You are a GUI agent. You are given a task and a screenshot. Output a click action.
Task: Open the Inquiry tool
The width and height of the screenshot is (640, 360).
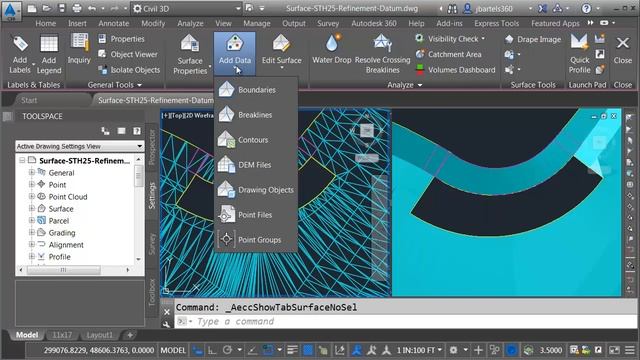pyautogui.click(x=79, y=49)
